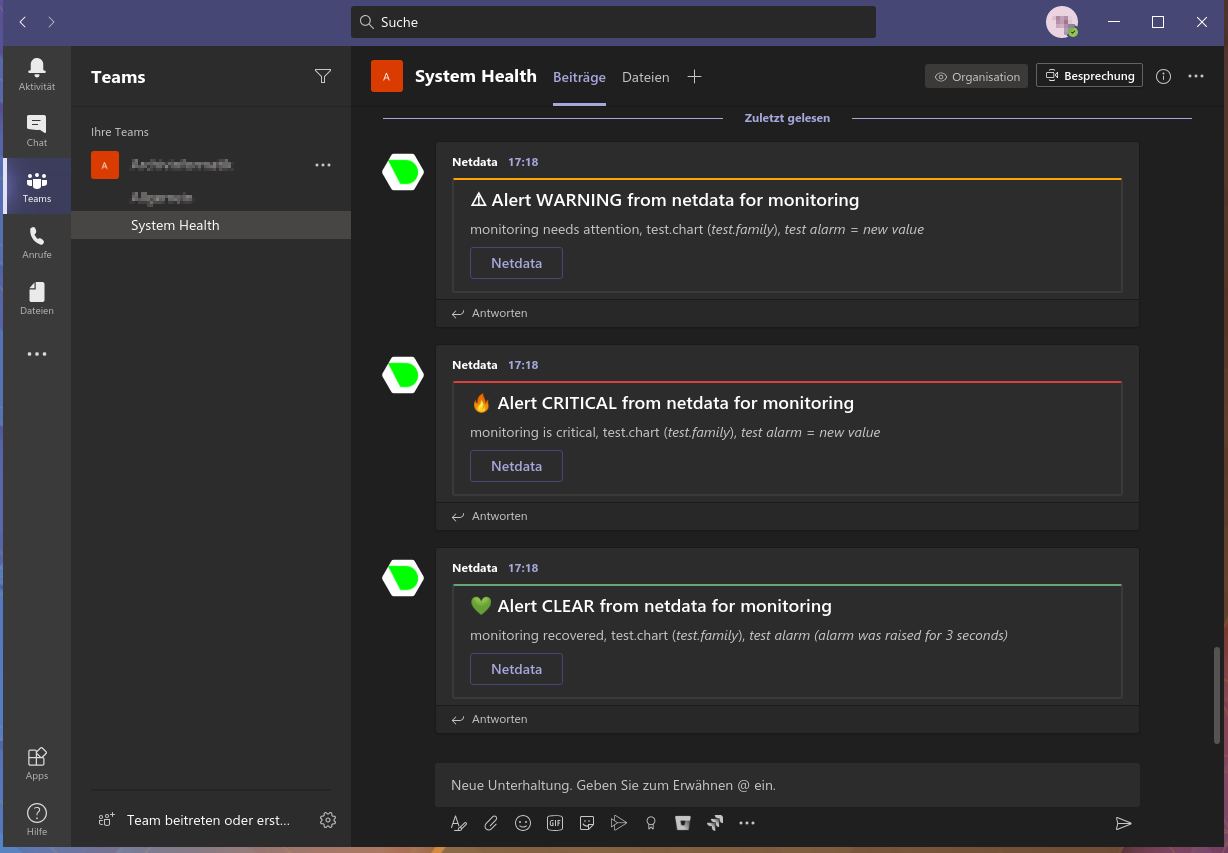The image size is (1228, 853).
Task: Open the emoji picker
Action: [x=523, y=823]
